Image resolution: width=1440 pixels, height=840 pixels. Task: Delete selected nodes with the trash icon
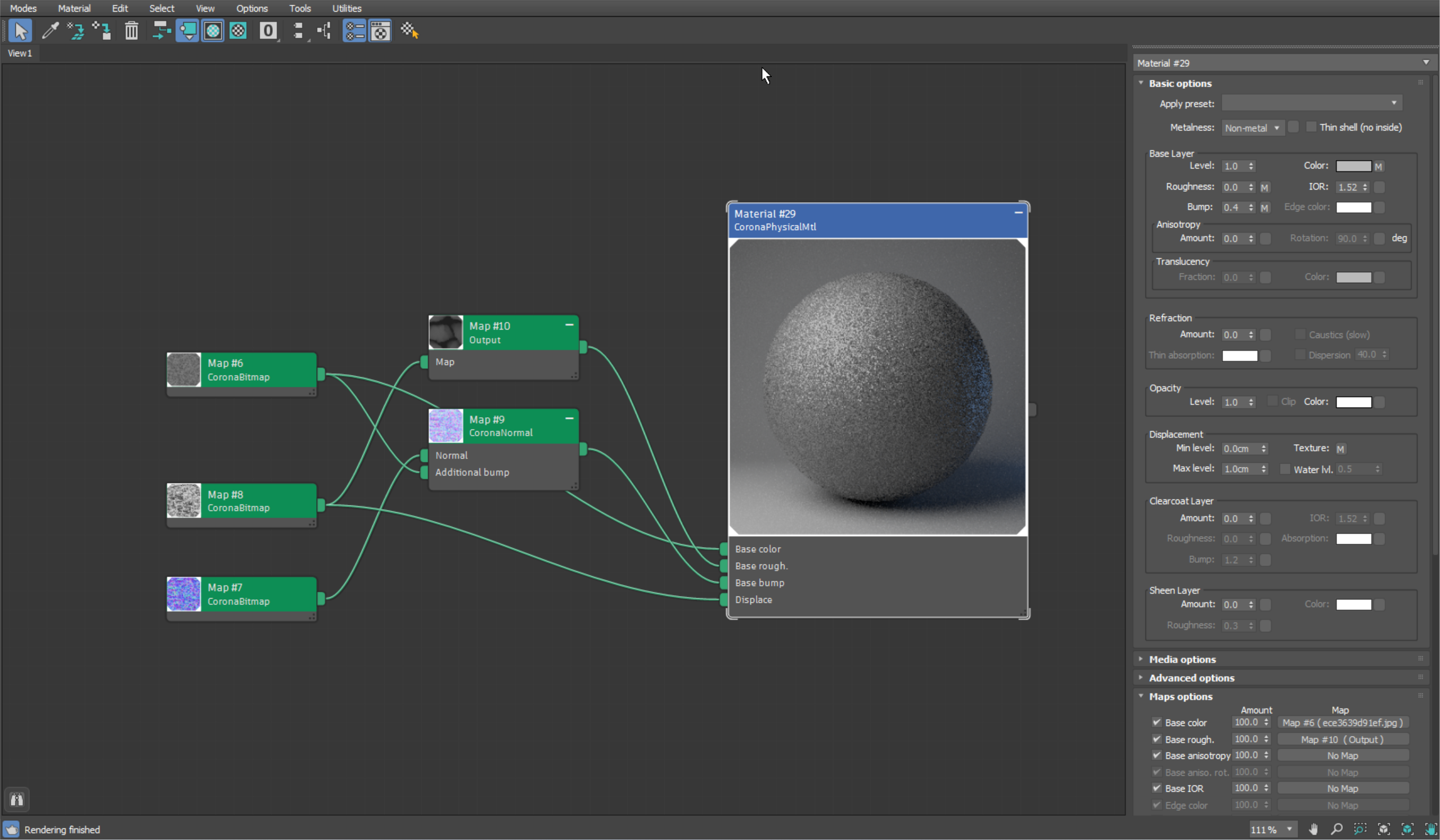[132, 30]
